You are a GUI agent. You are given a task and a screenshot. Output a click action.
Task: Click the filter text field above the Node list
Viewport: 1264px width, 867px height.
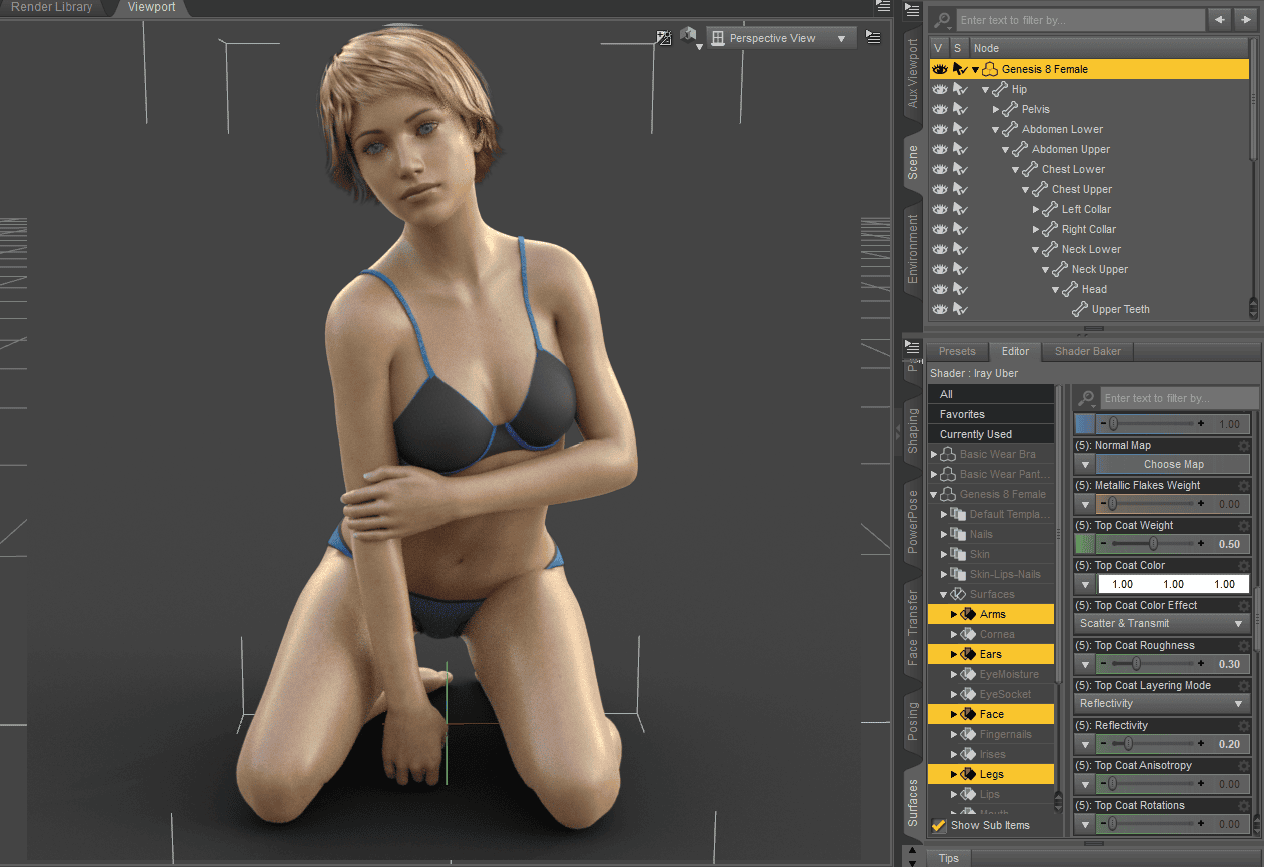click(1080, 19)
